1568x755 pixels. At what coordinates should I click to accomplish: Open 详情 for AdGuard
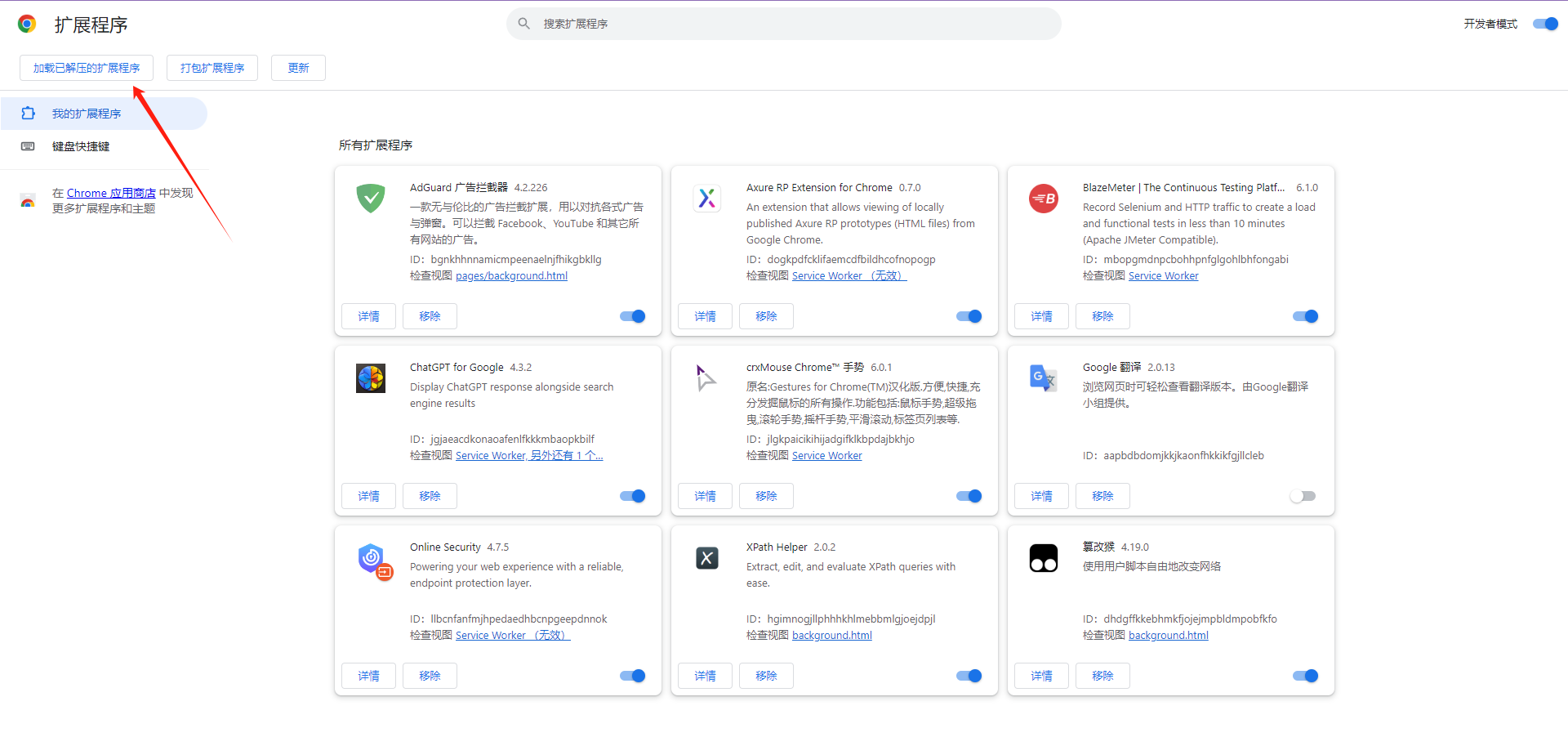pyautogui.click(x=368, y=316)
